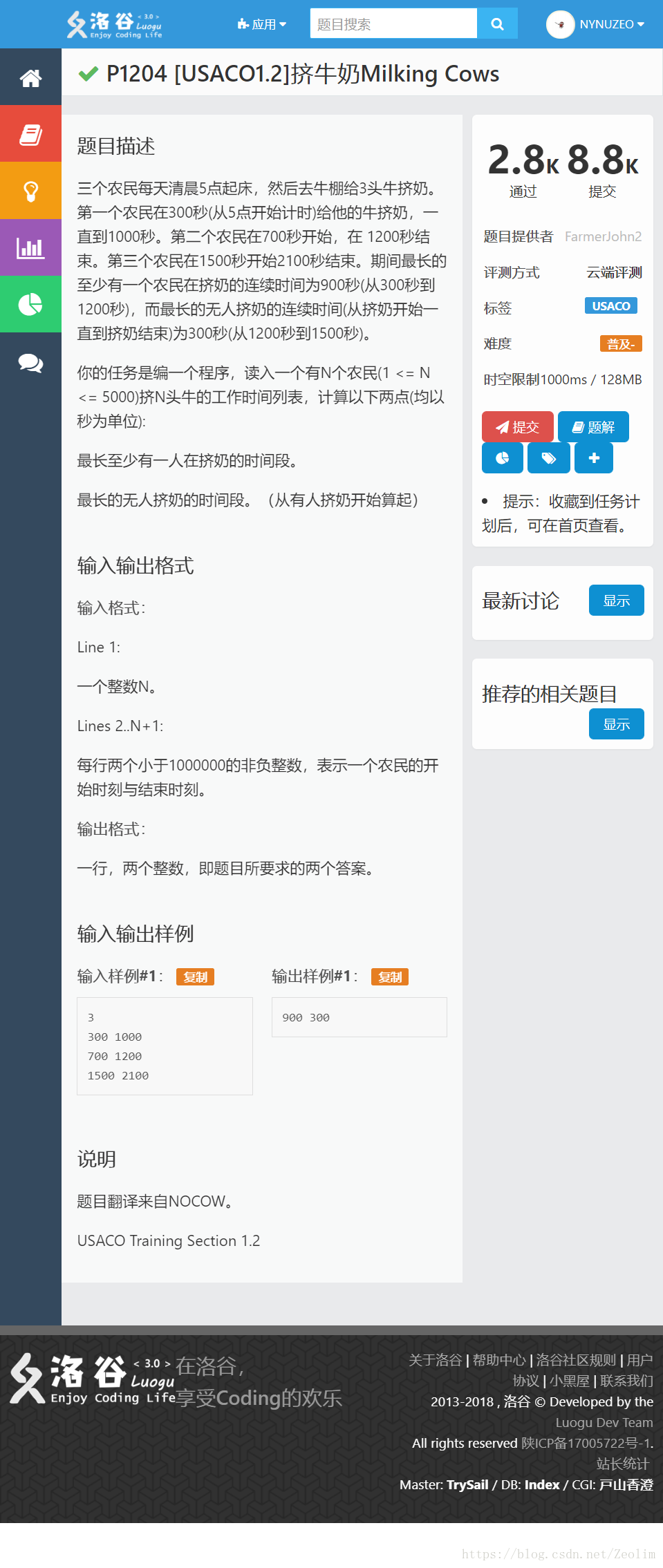Open the NYNUZEO user dropdown

(596, 24)
